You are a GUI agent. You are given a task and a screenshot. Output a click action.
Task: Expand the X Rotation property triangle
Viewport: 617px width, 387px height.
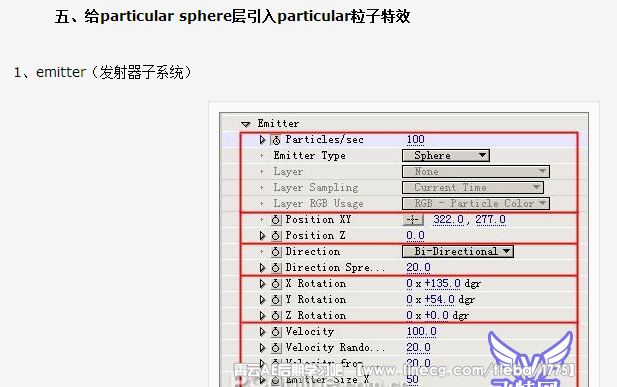click(262, 284)
